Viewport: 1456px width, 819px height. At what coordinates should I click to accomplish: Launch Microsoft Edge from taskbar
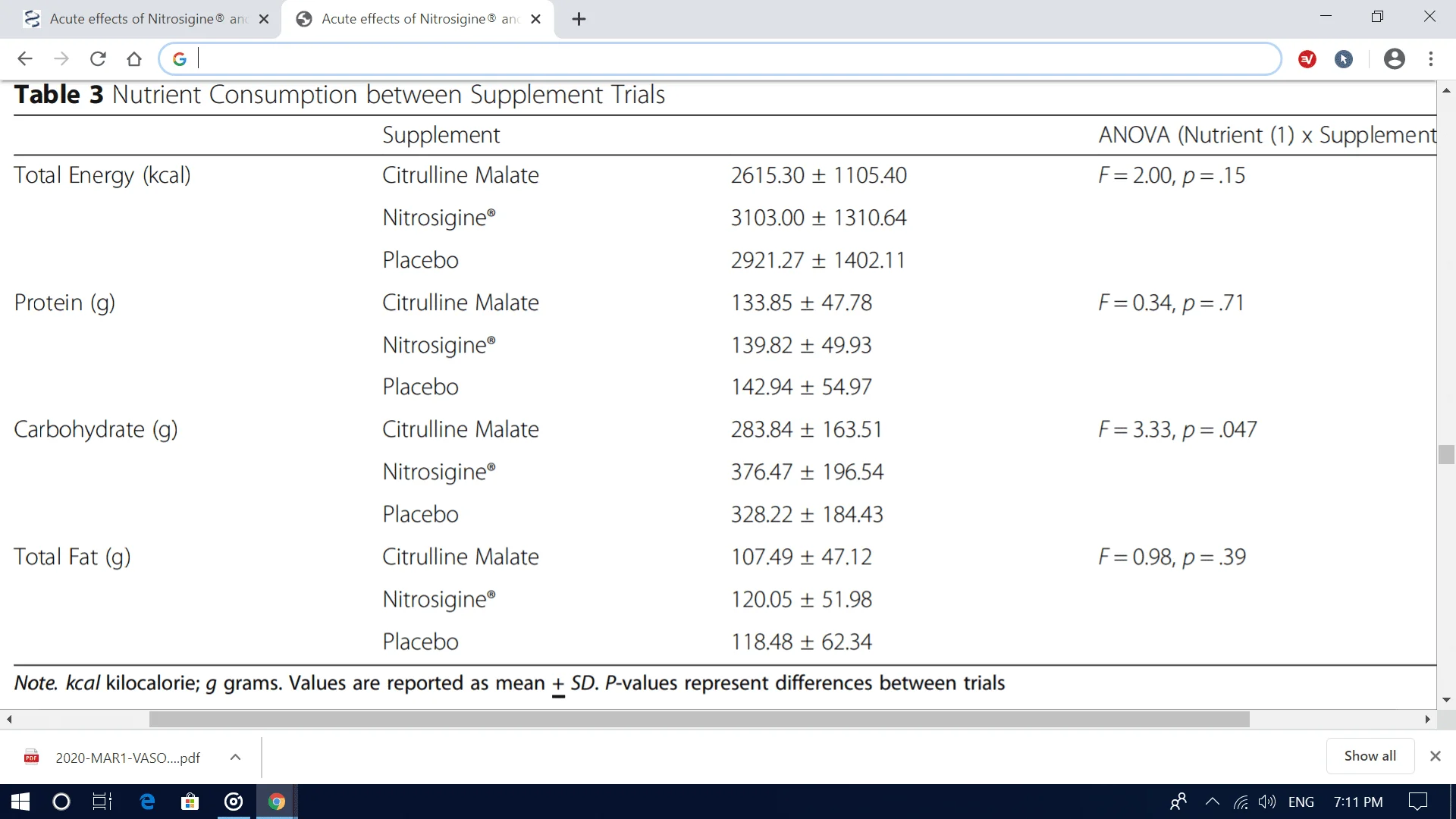pos(147,802)
